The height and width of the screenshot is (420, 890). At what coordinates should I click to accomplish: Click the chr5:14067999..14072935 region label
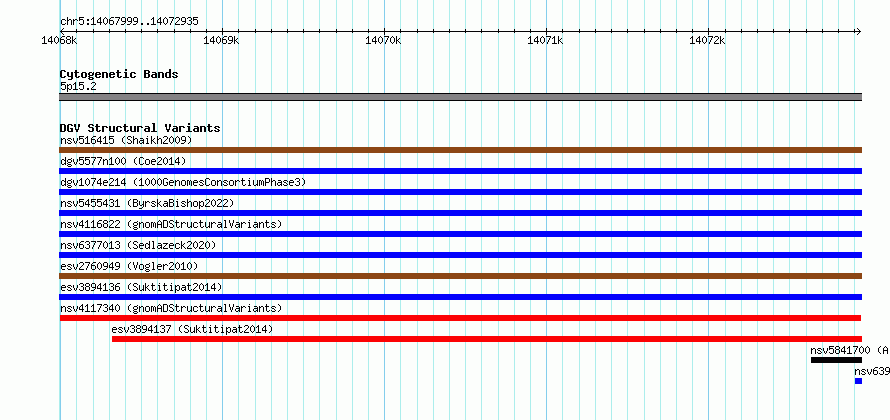tap(129, 22)
